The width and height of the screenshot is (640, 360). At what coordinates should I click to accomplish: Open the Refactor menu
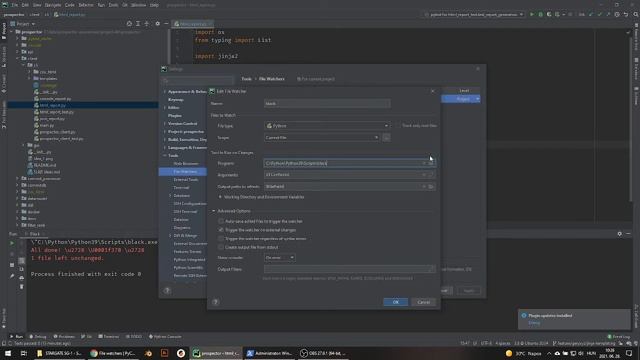pos(86,5)
